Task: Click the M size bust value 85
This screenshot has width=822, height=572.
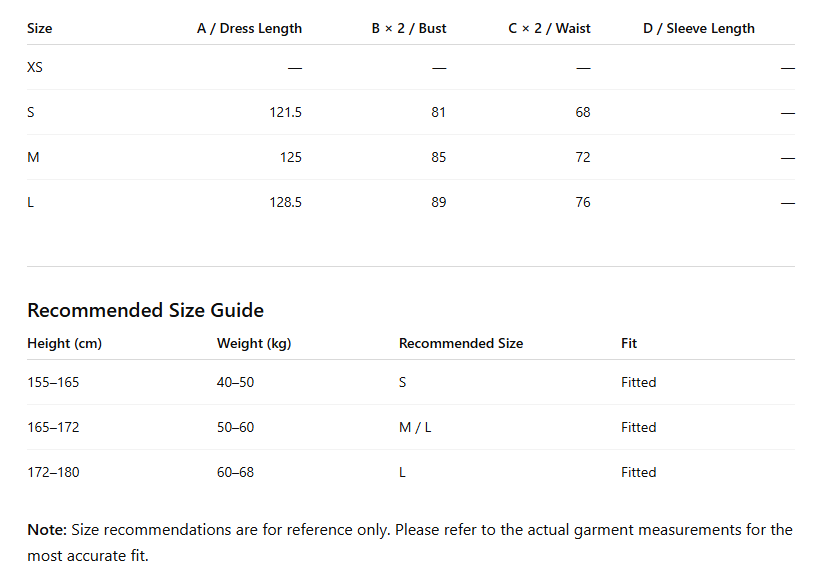Action: pyautogui.click(x=439, y=157)
